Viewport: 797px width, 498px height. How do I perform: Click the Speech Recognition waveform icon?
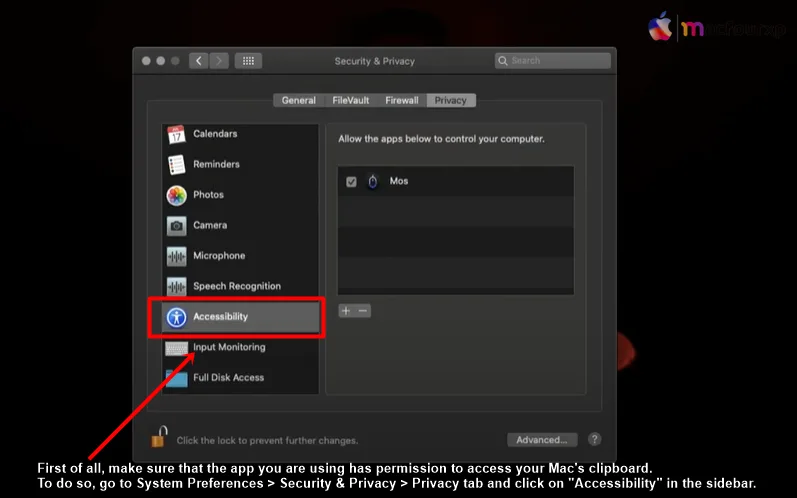[x=176, y=287]
